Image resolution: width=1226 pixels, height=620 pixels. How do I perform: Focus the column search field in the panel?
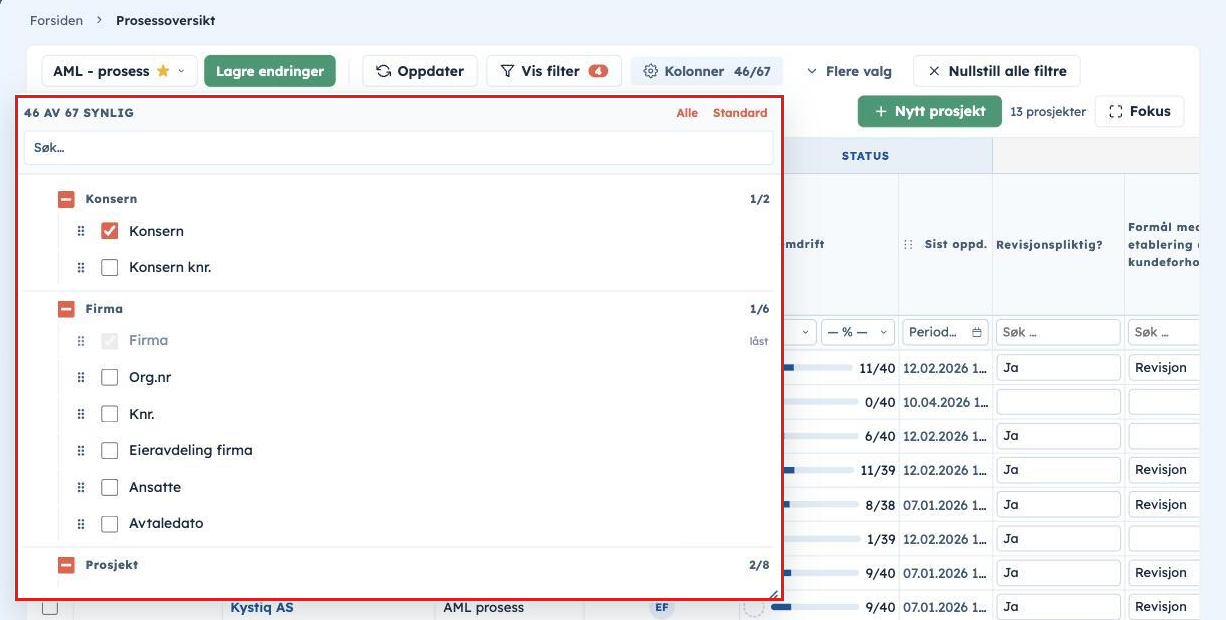tap(399, 148)
